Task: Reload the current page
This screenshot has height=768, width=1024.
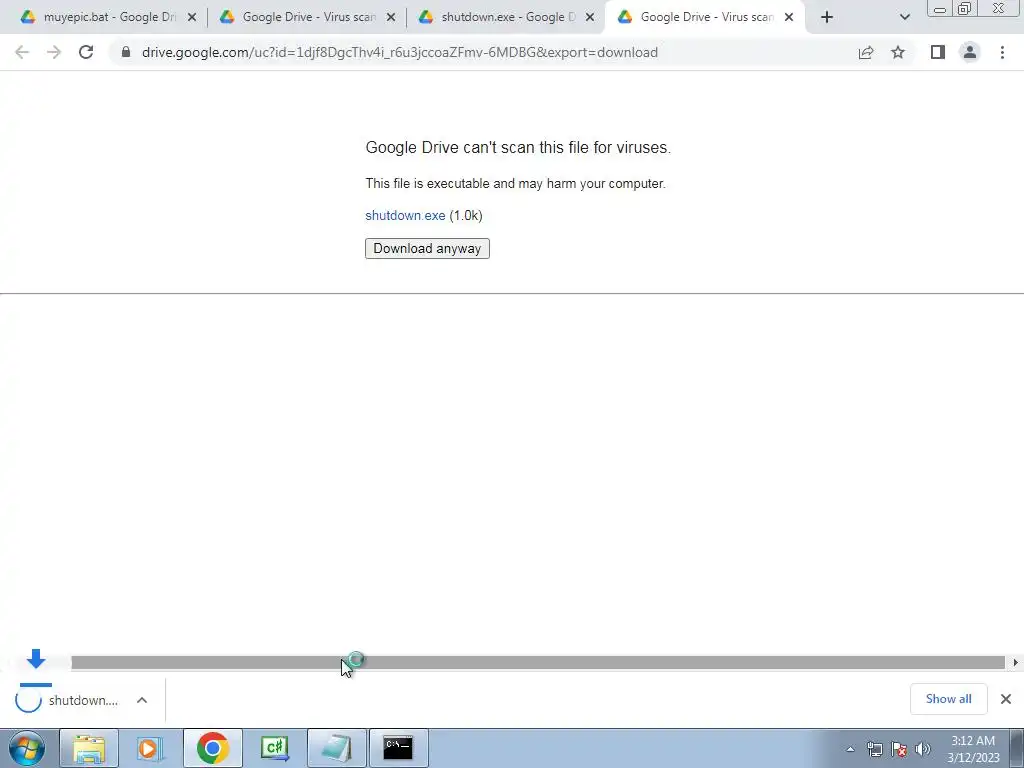Action: click(86, 52)
